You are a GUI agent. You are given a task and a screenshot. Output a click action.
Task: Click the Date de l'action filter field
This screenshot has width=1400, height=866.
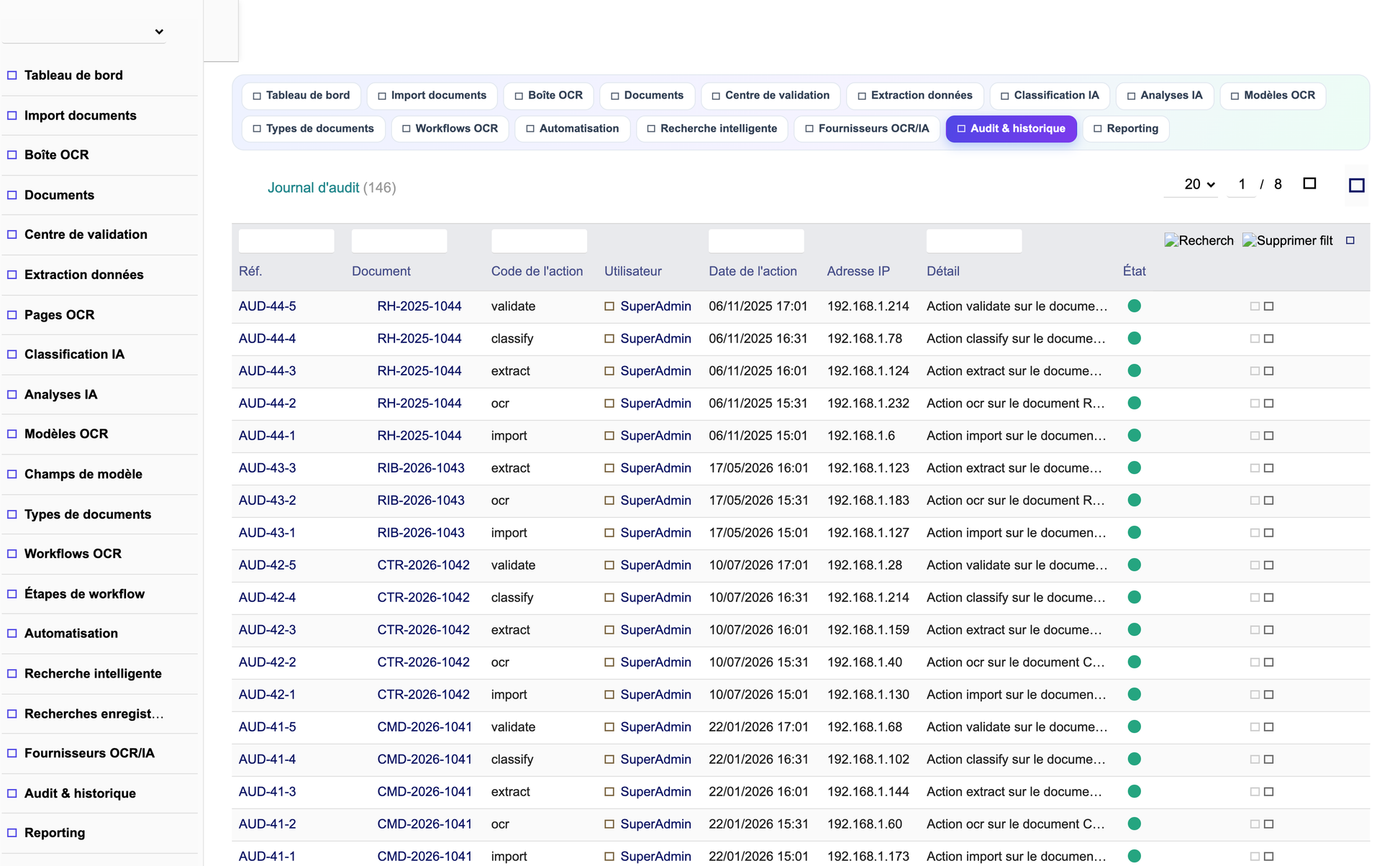point(756,241)
